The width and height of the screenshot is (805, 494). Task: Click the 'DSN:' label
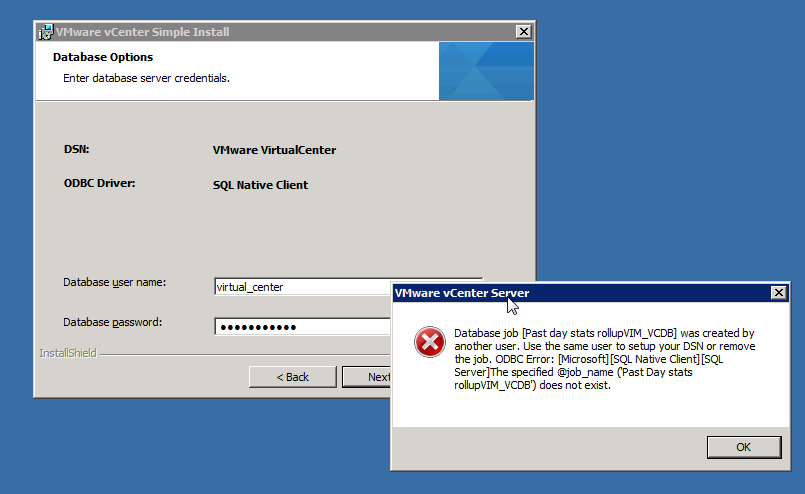coord(76,149)
